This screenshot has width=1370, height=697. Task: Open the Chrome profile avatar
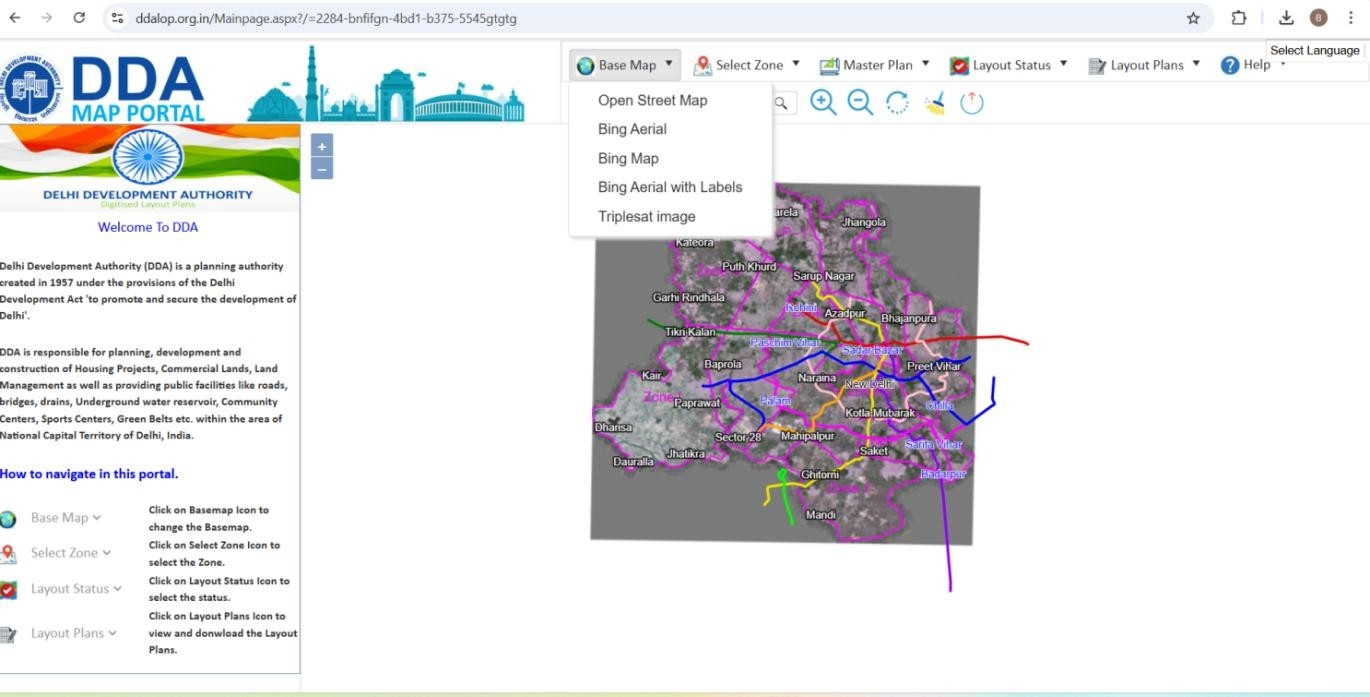pyautogui.click(x=1318, y=18)
